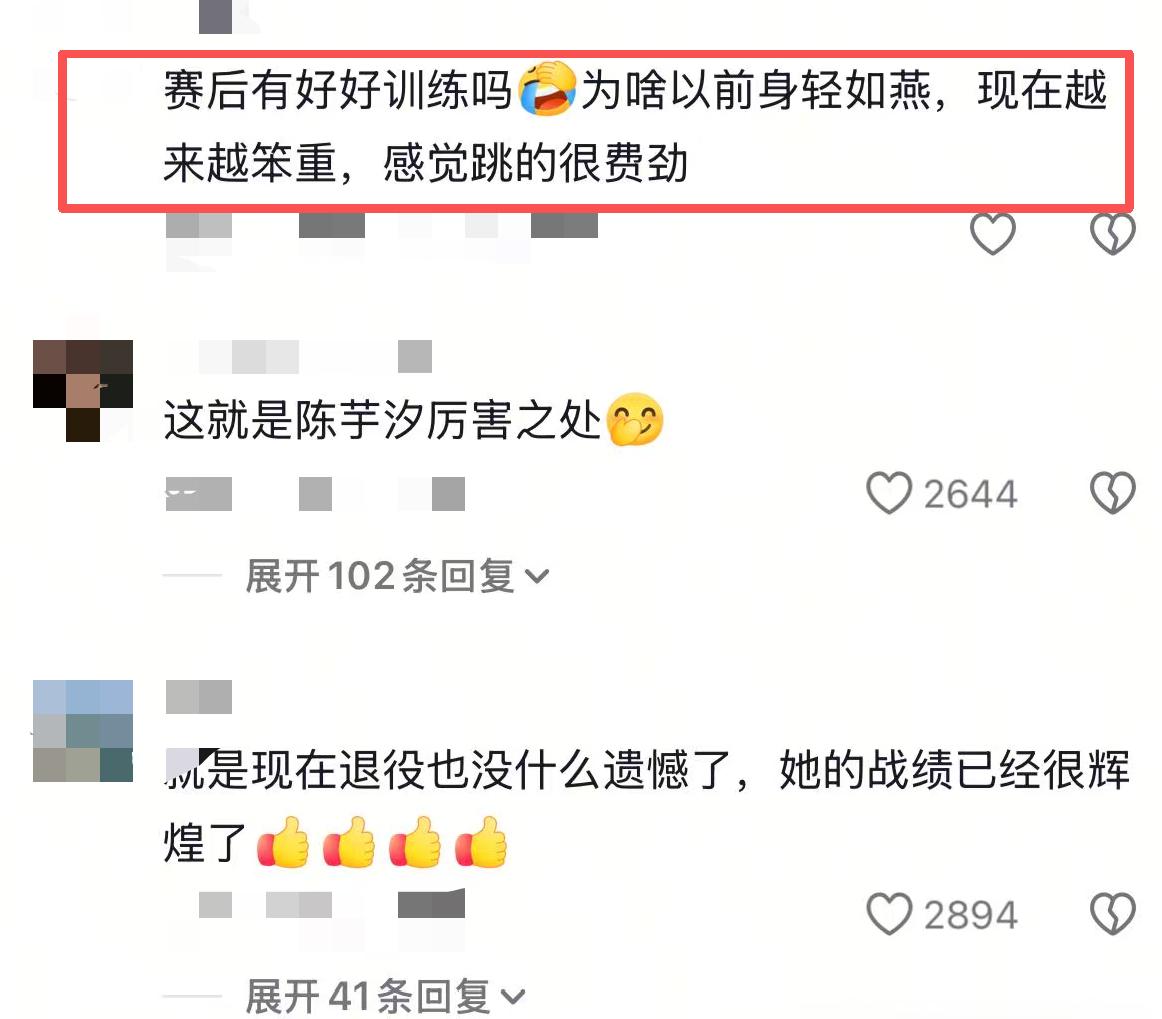The height and width of the screenshot is (1019, 1162).
Task: Expand 展开41条回复 replies
Action: click(x=385, y=997)
